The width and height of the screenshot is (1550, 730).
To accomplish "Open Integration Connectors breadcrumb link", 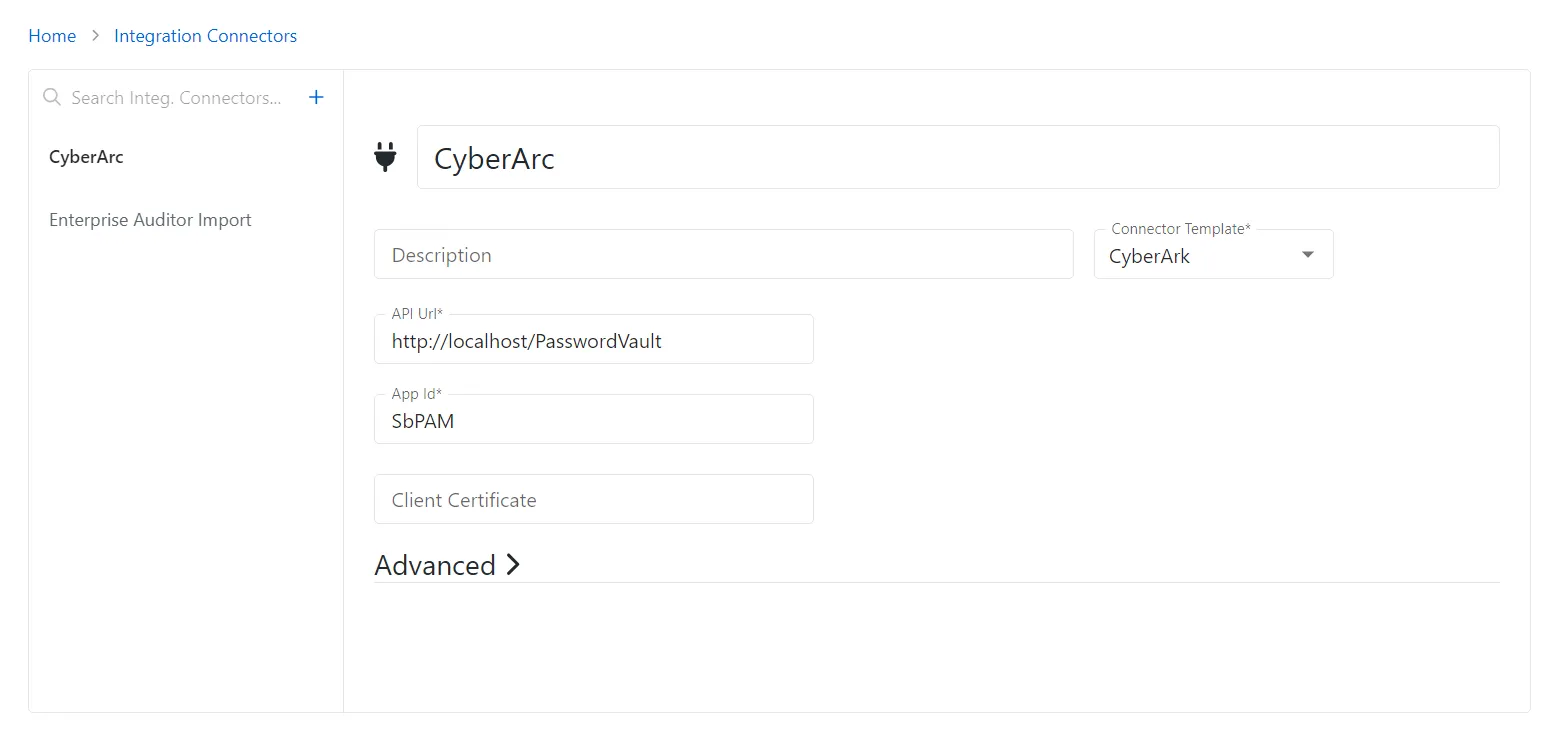I will [x=205, y=36].
